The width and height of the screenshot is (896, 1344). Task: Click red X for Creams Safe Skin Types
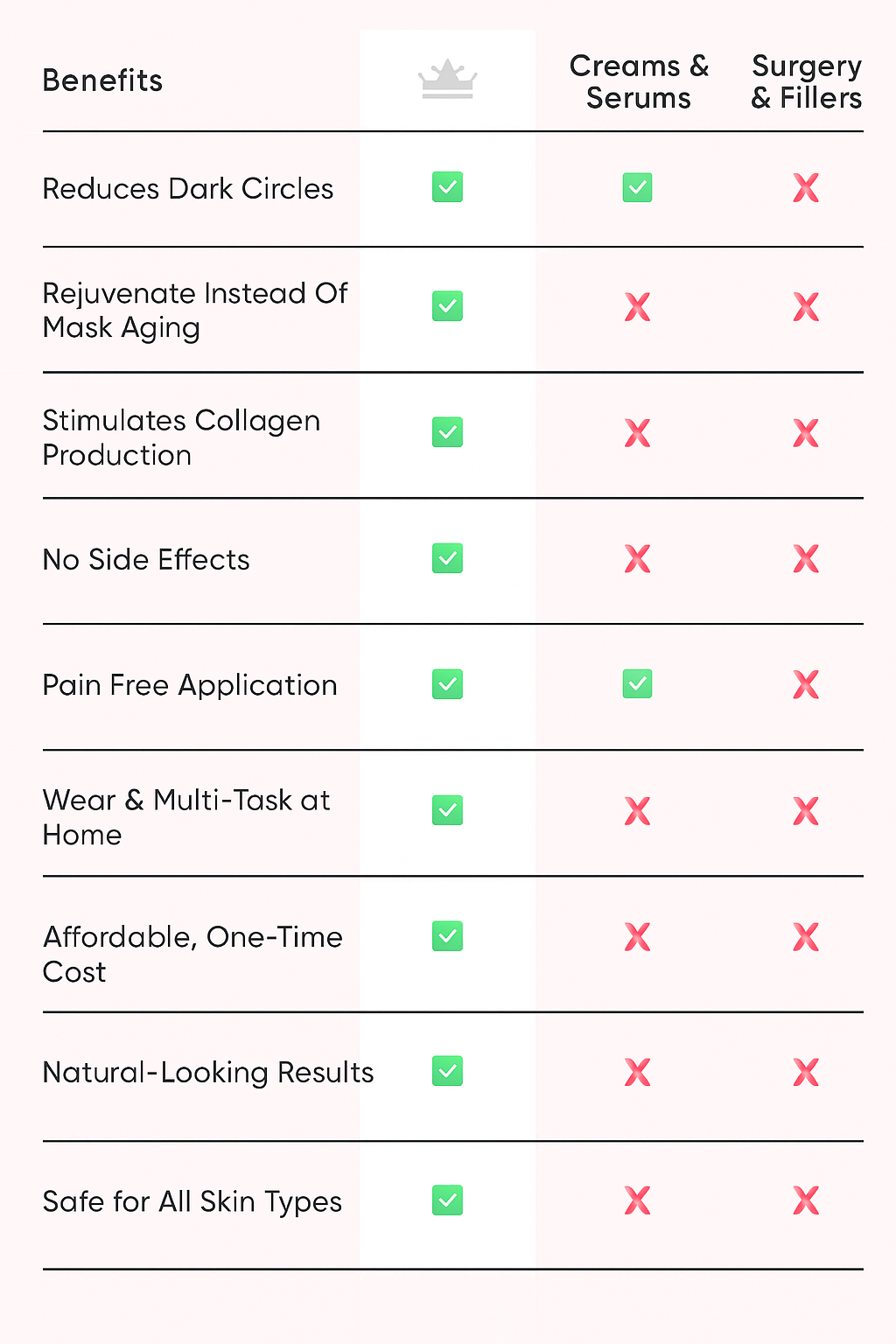click(x=637, y=1200)
